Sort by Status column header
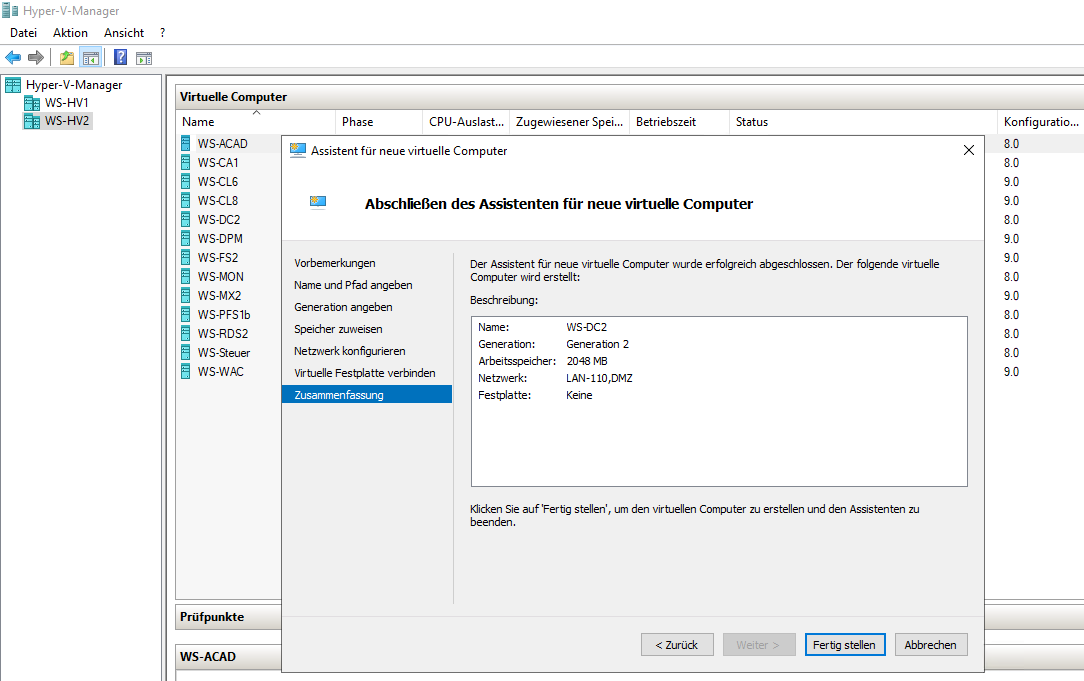 (x=863, y=122)
